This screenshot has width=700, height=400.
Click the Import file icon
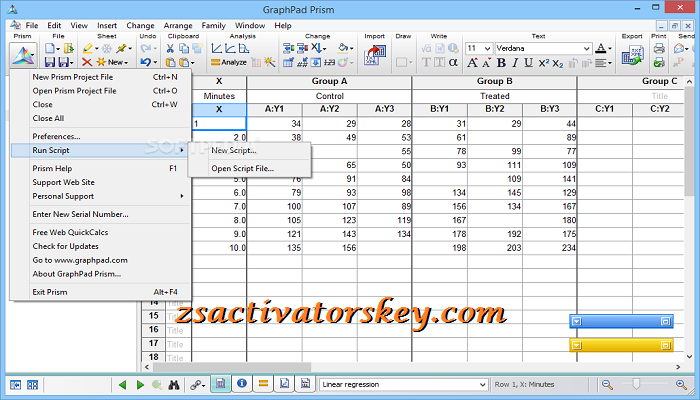[x=375, y=55]
